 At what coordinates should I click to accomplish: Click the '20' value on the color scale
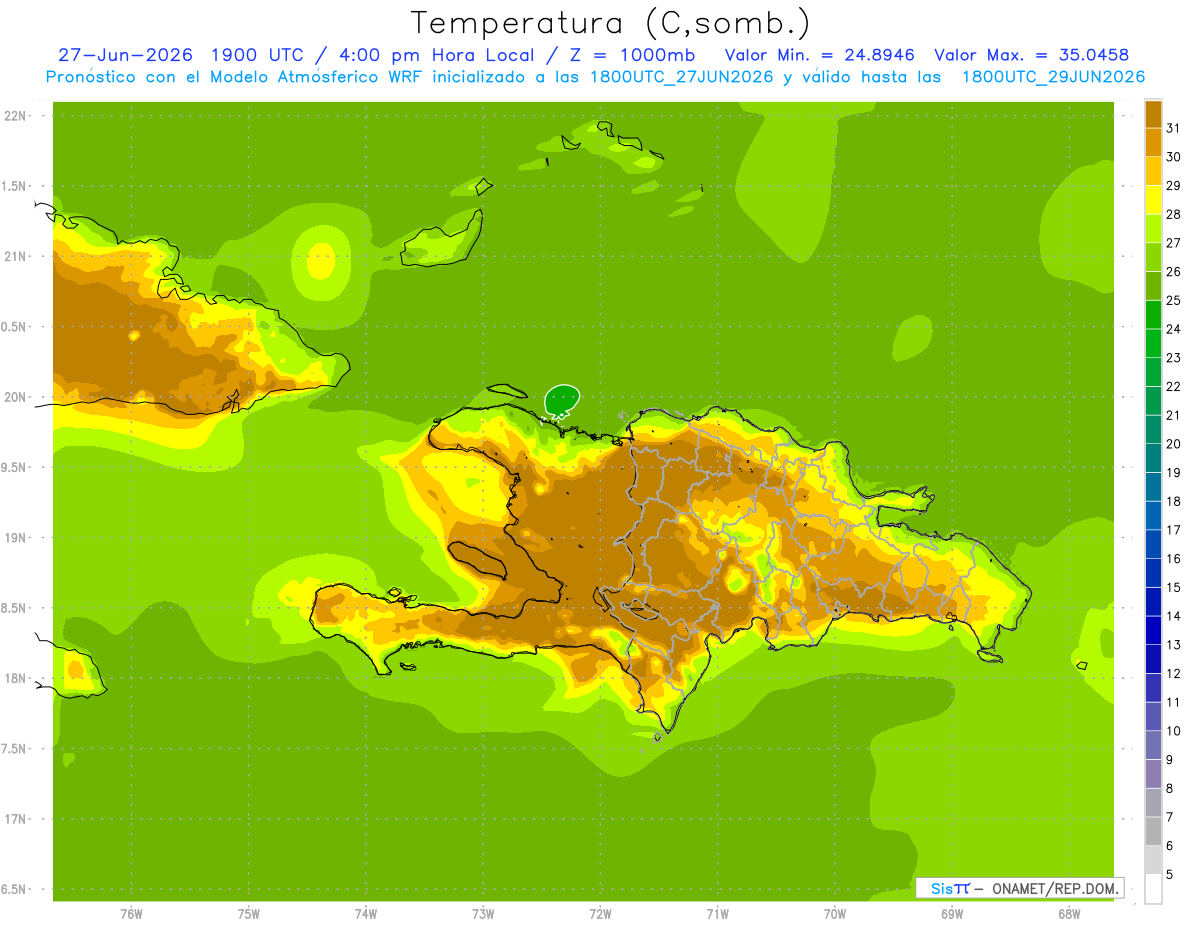(1173, 444)
